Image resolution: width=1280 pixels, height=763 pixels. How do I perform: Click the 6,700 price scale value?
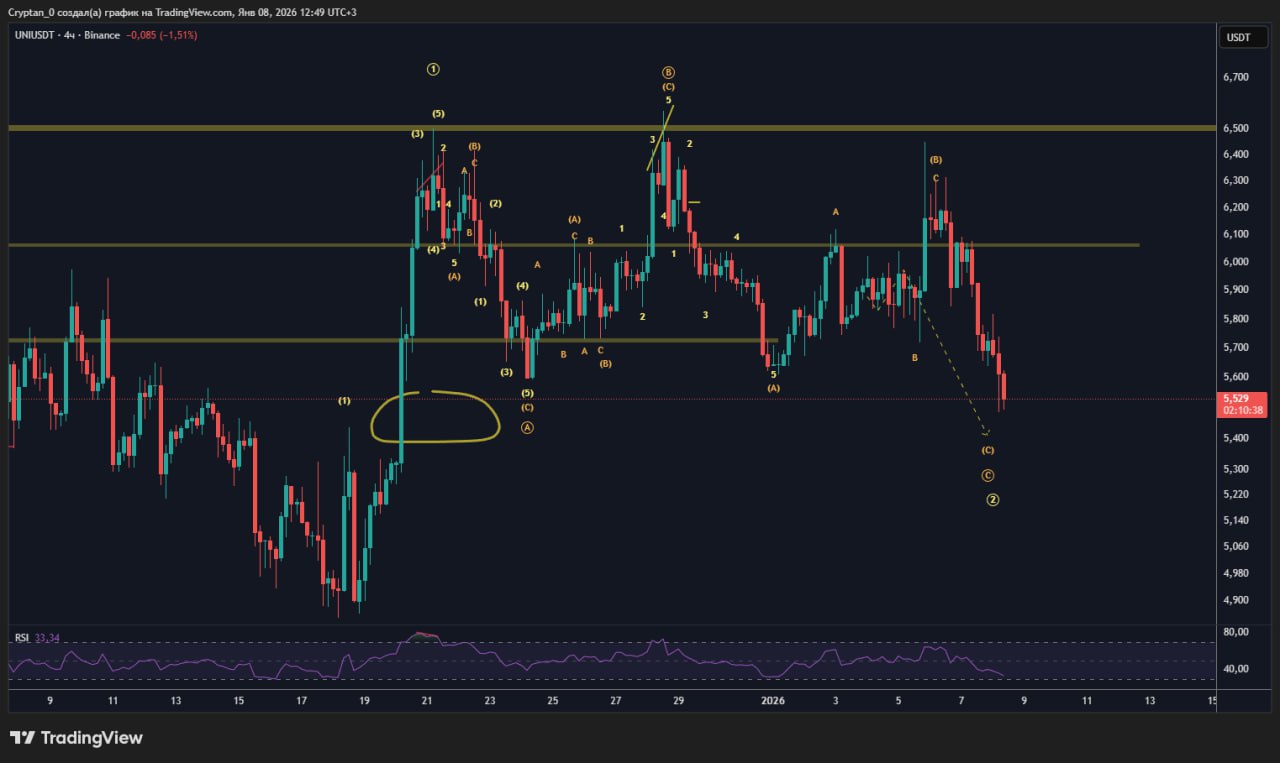point(1236,77)
